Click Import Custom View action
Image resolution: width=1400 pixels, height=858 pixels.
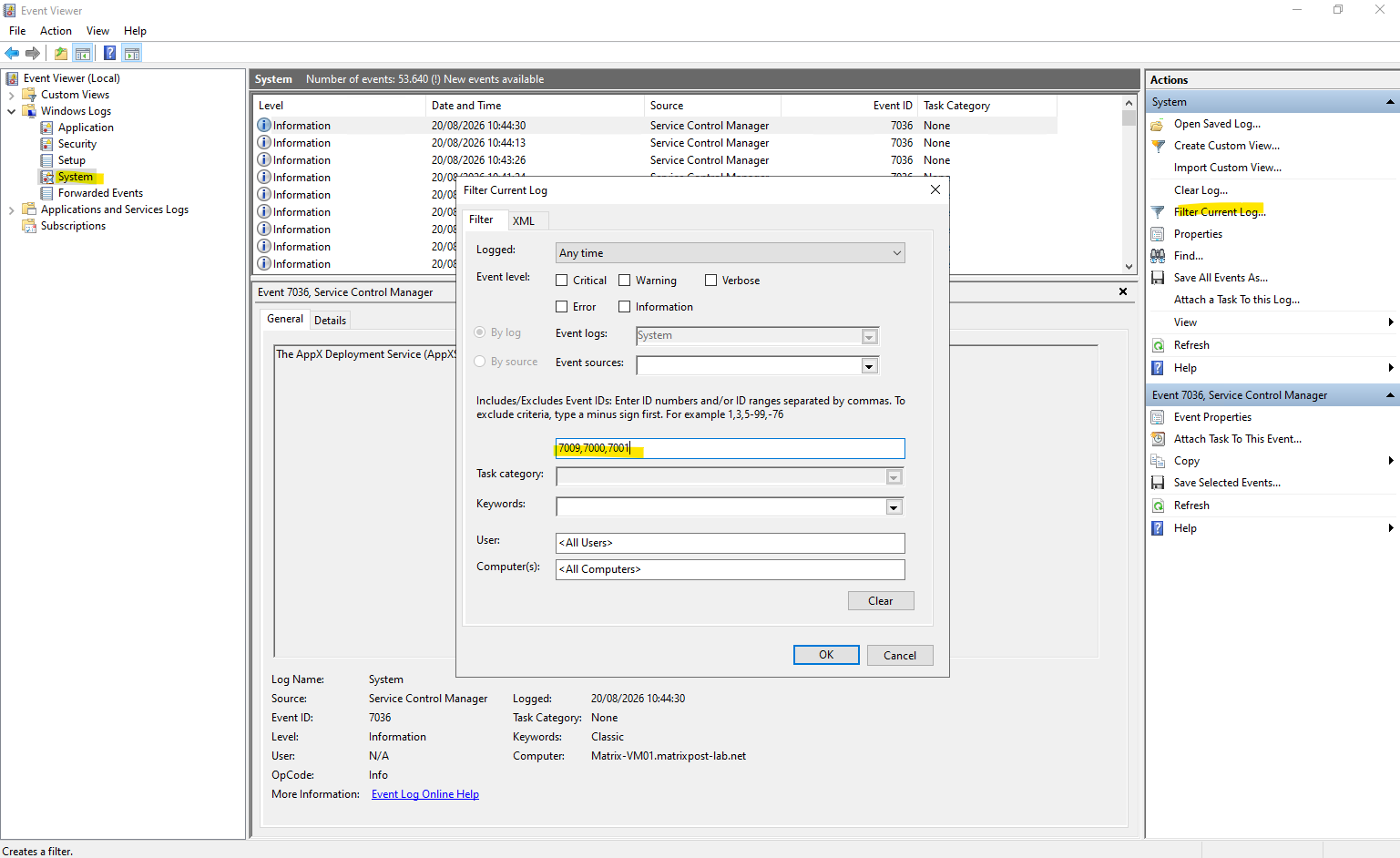pyautogui.click(x=1228, y=168)
